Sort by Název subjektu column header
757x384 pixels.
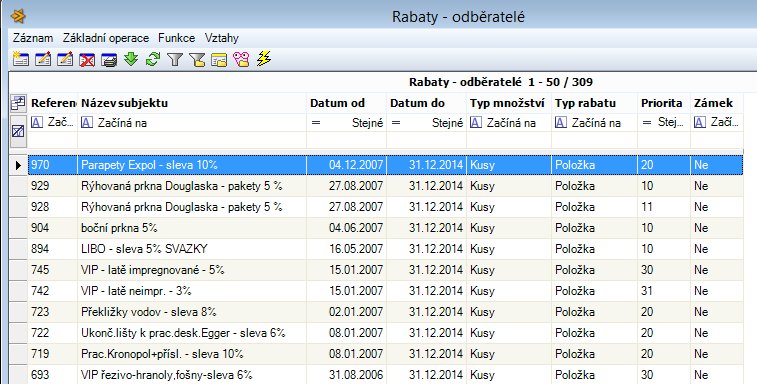click(192, 103)
